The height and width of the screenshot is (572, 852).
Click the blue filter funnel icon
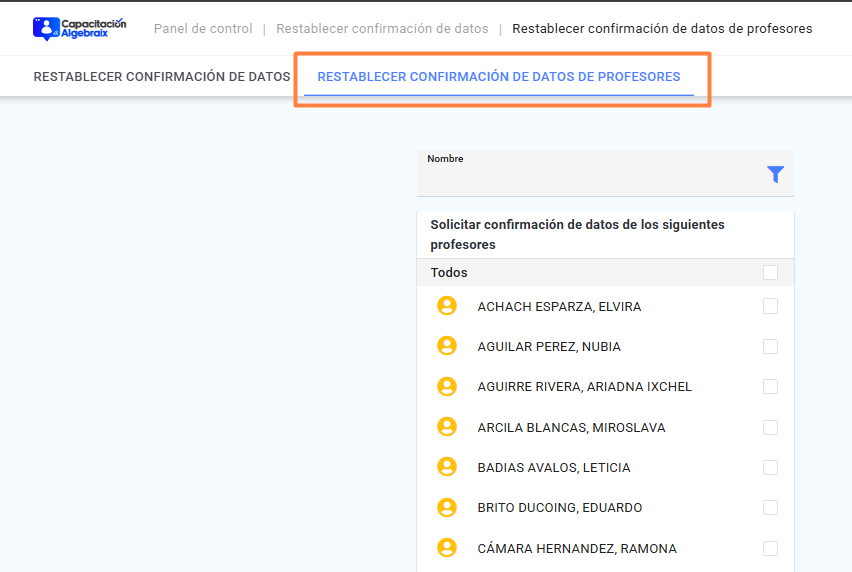pyautogui.click(x=775, y=174)
